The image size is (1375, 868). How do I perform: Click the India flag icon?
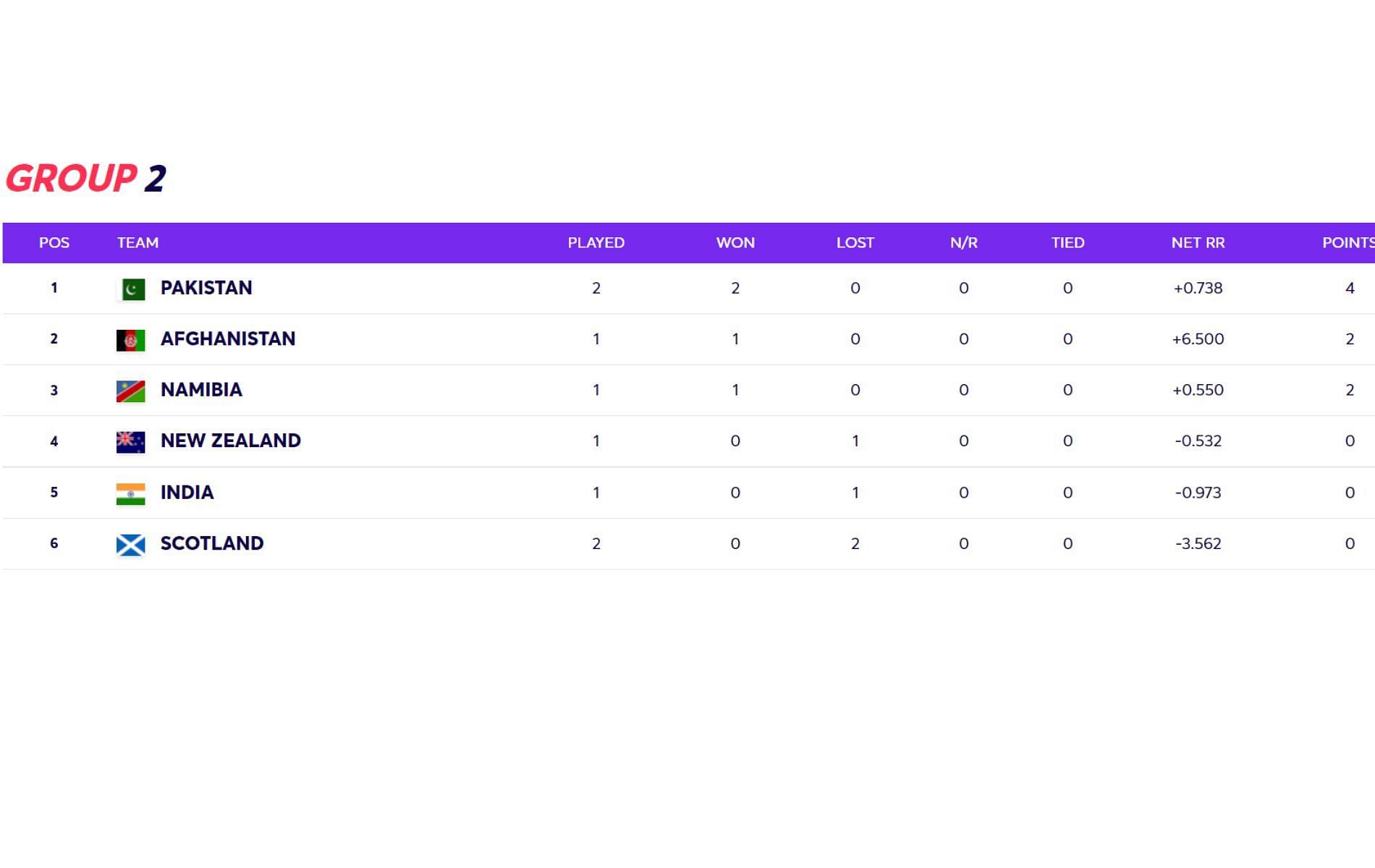pyautogui.click(x=131, y=493)
